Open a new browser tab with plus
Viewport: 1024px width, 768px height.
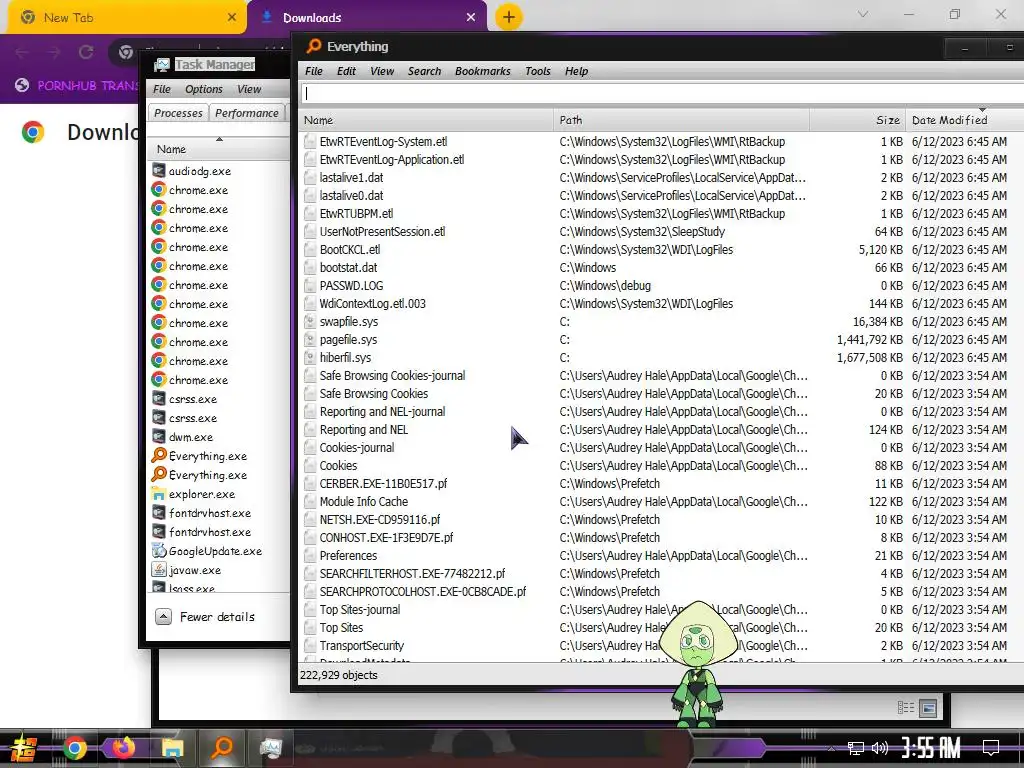click(x=509, y=17)
